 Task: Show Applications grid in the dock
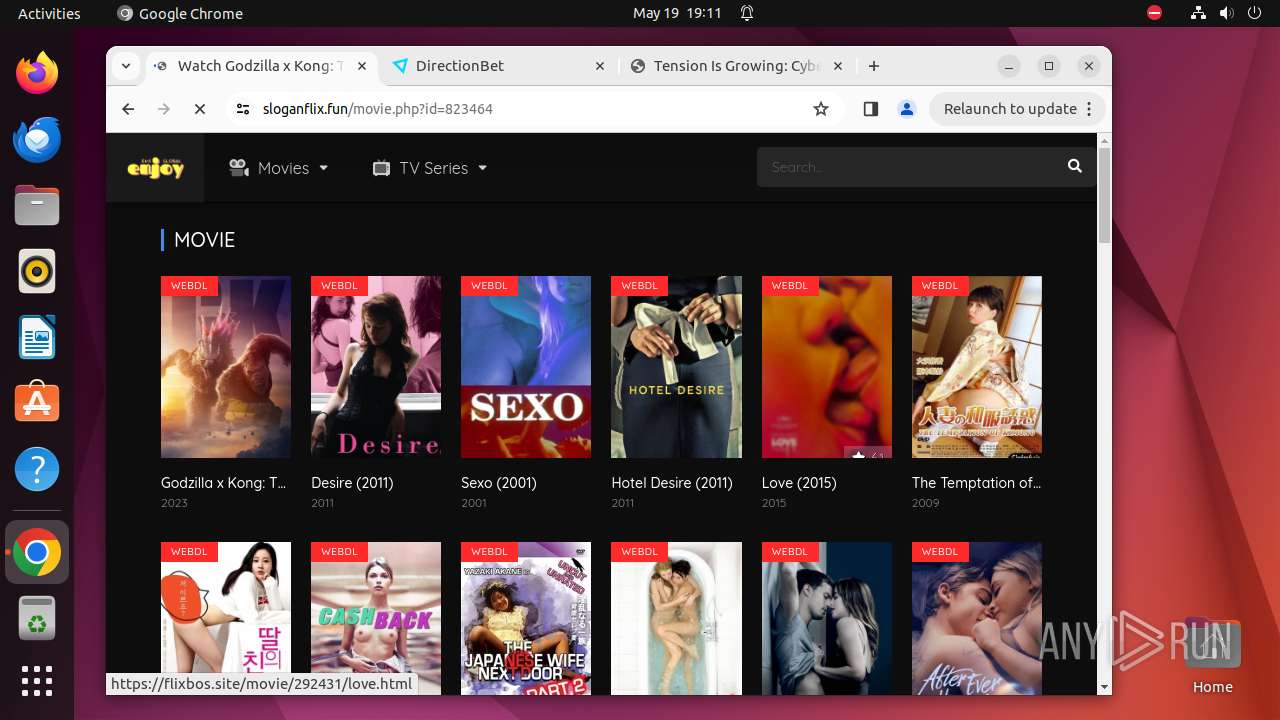pos(37,680)
